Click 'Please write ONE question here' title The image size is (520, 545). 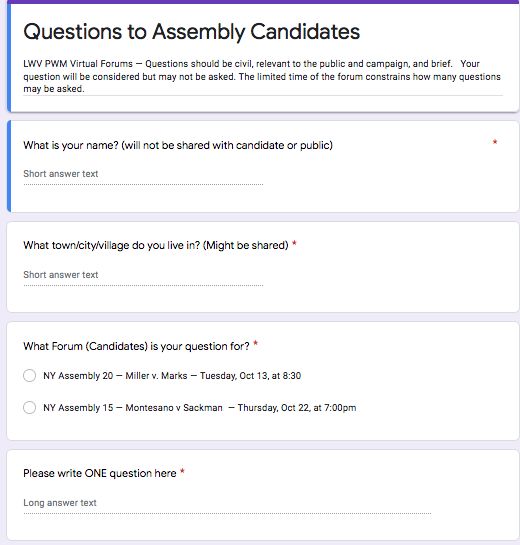coord(100,473)
